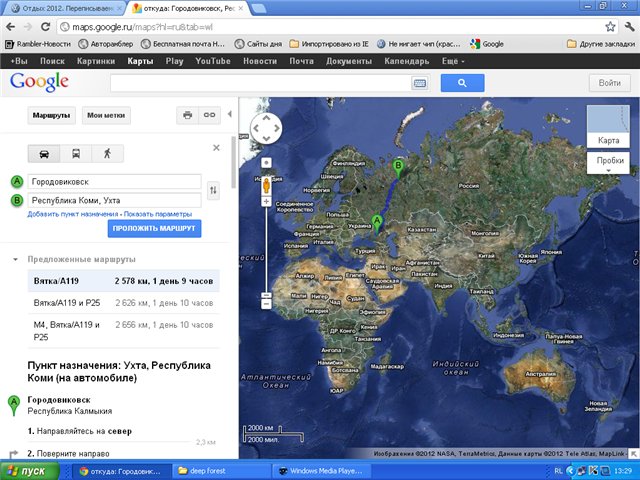Bookmark this page with the star icon
The width and height of the screenshot is (640, 480).
click(x=610, y=27)
